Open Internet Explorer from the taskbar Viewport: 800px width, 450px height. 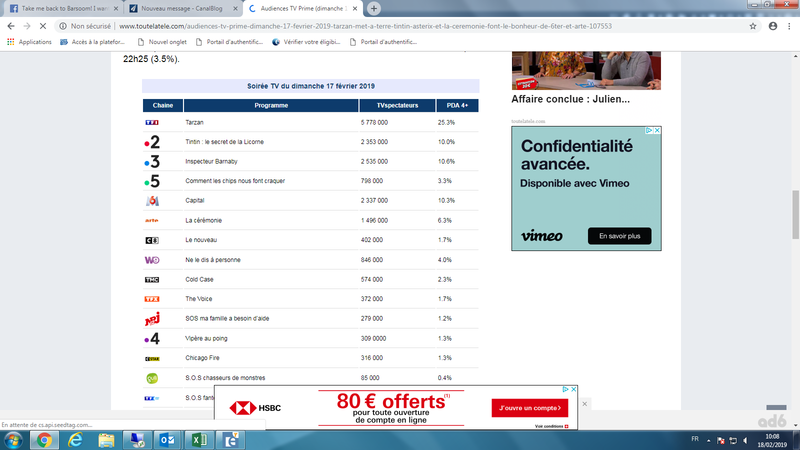[x=76, y=440]
